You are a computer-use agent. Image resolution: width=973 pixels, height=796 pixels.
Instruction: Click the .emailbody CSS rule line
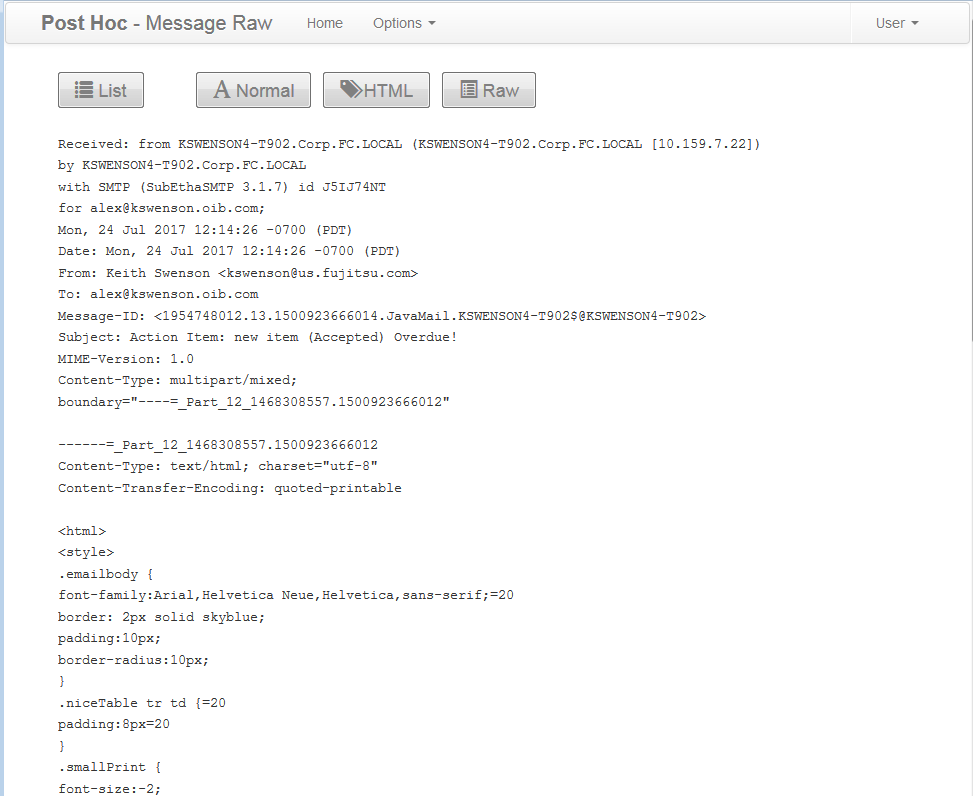[x=105, y=574]
